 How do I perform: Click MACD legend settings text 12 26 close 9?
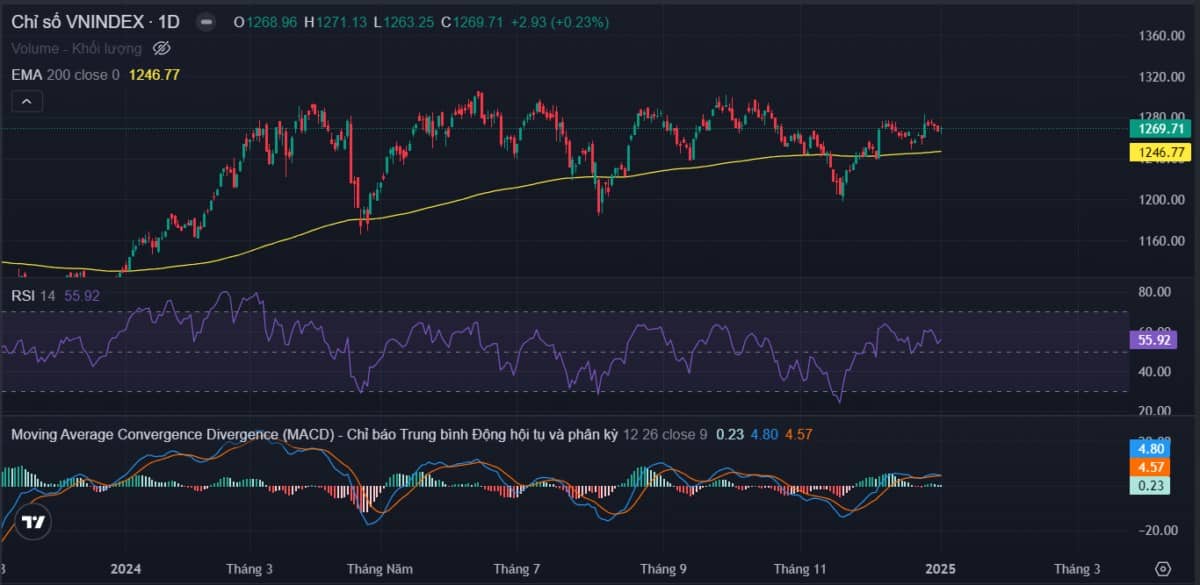pos(665,435)
